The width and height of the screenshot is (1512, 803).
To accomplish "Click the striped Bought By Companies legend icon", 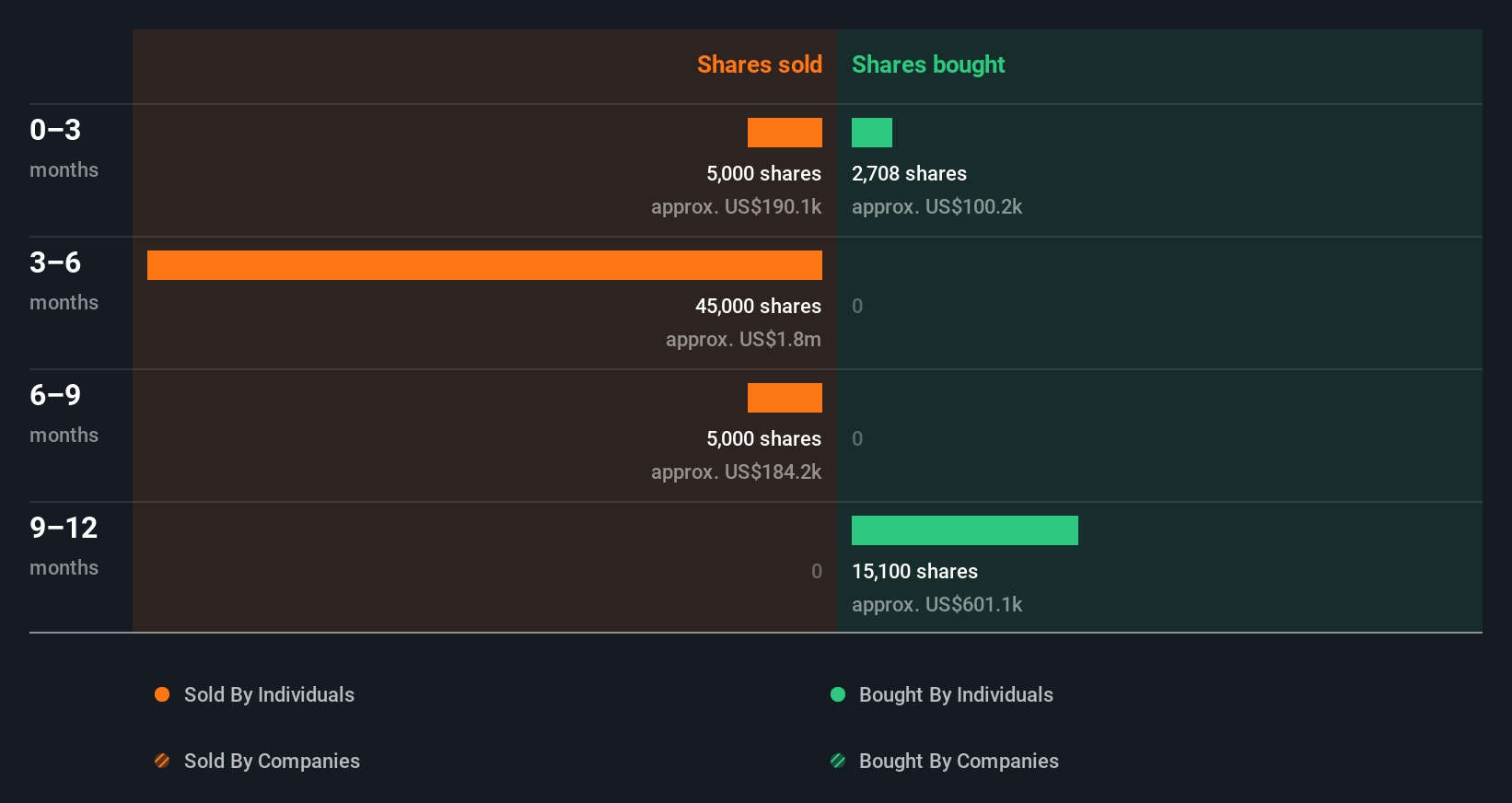I will point(838,761).
